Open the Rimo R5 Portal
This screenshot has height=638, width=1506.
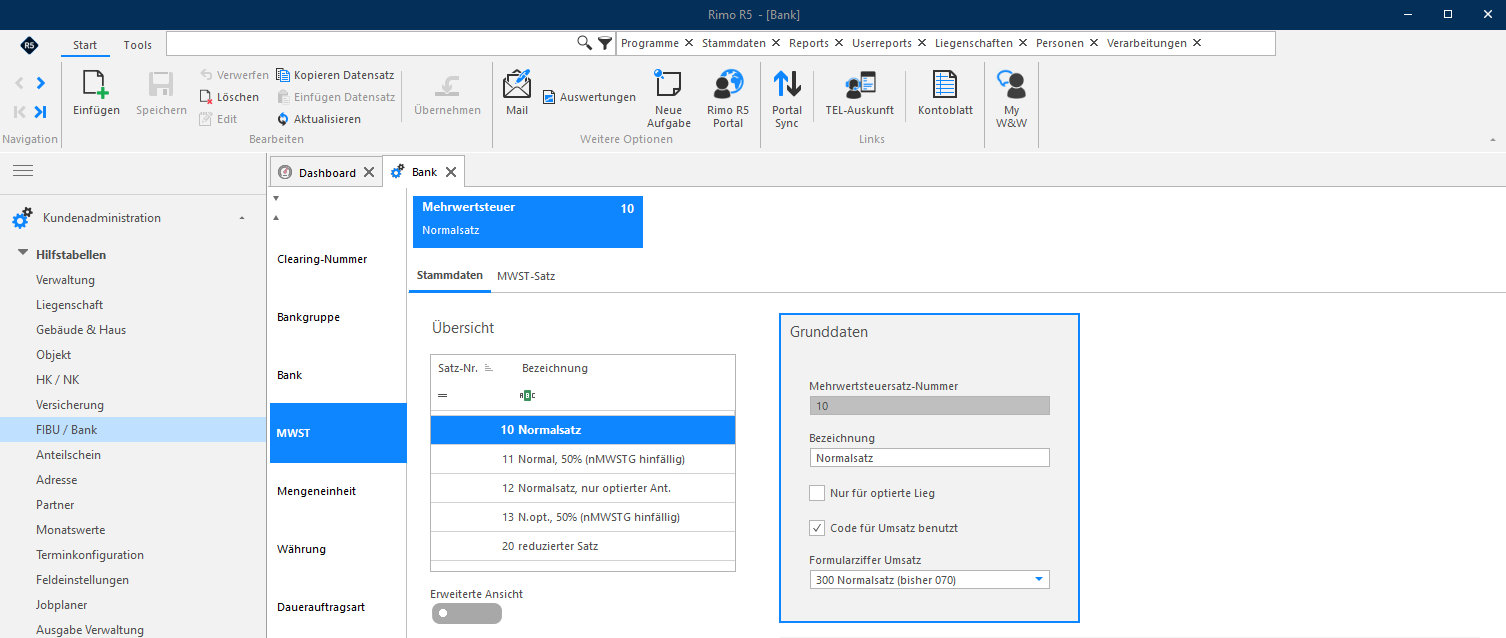[x=728, y=99]
